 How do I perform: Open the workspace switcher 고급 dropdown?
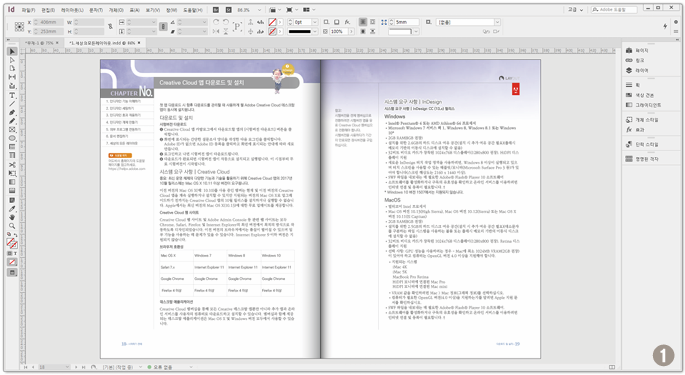coord(576,10)
